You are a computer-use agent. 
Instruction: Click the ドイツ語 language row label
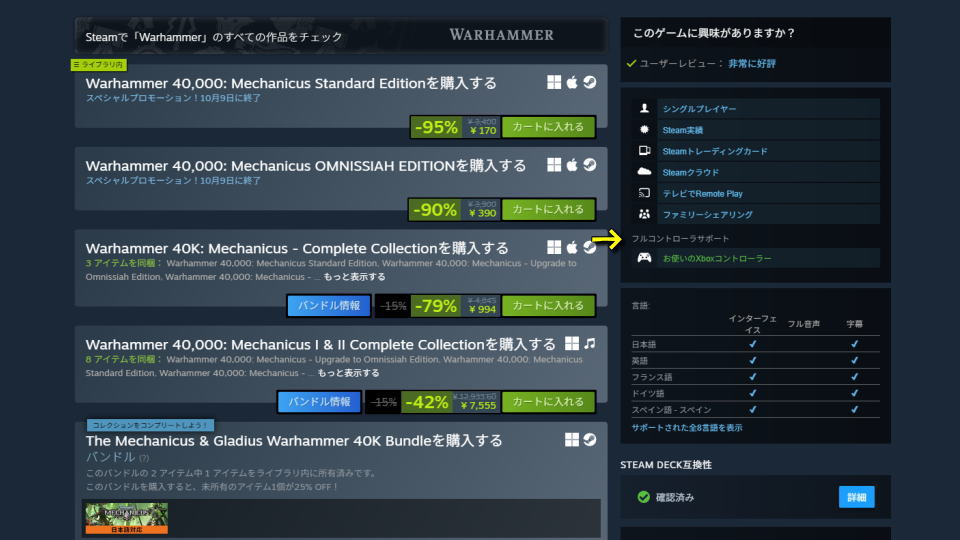[648, 394]
